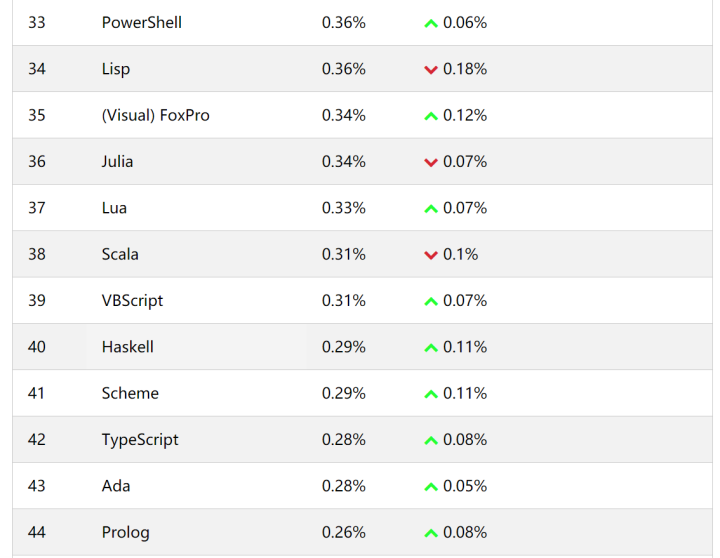
Task: Click the green up arrow in Haskell row
Action: click(x=431, y=348)
